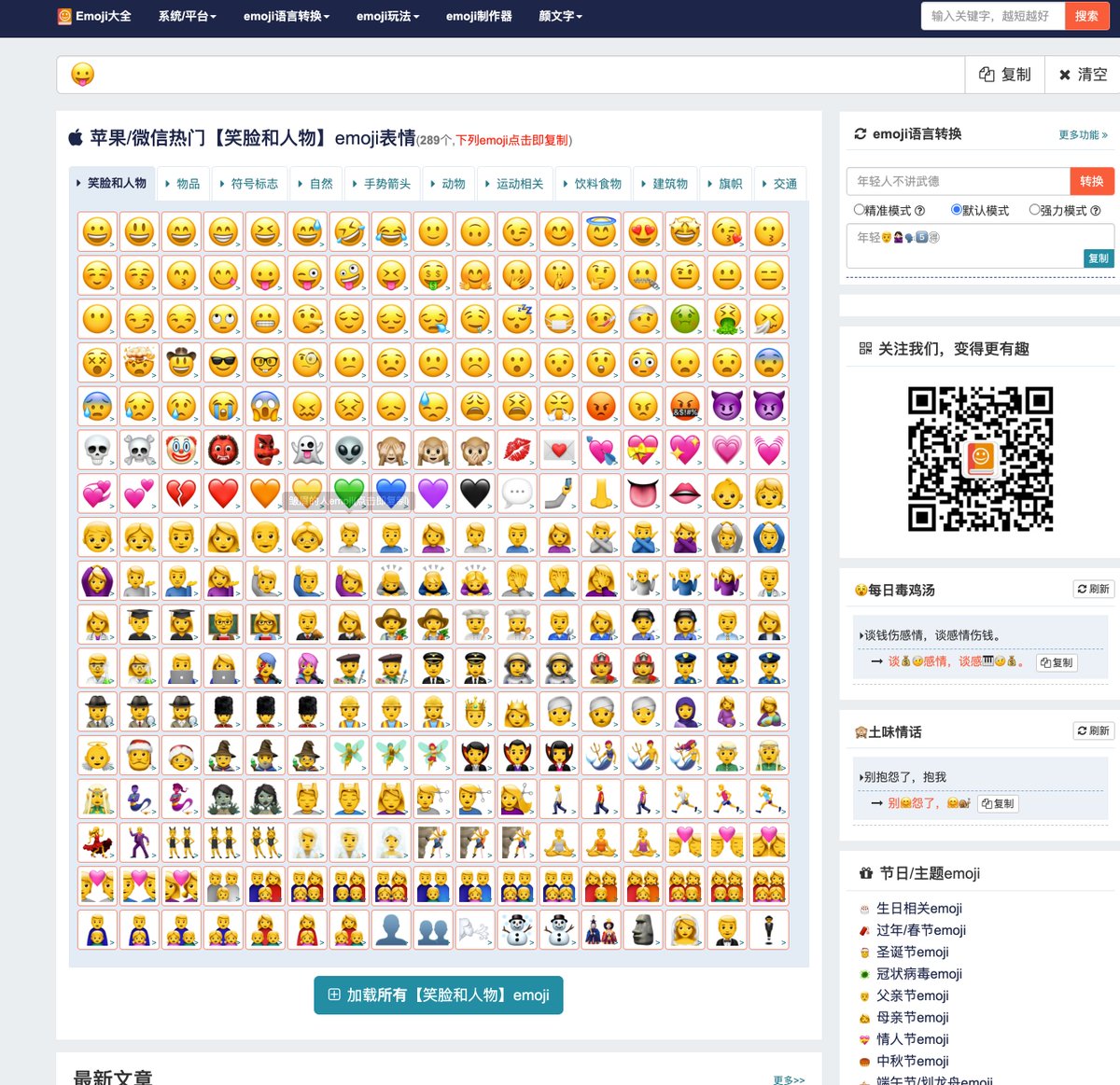The height and width of the screenshot is (1085, 1120).
Task: Open 更多功能 link
Action: [1083, 135]
